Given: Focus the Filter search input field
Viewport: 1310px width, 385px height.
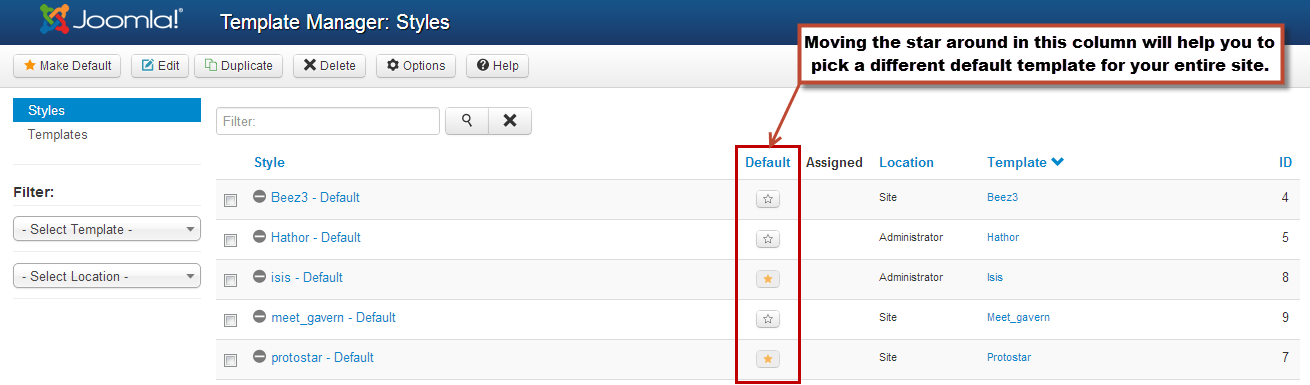Looking at the screenshot, I should click(x=328, y=121).
